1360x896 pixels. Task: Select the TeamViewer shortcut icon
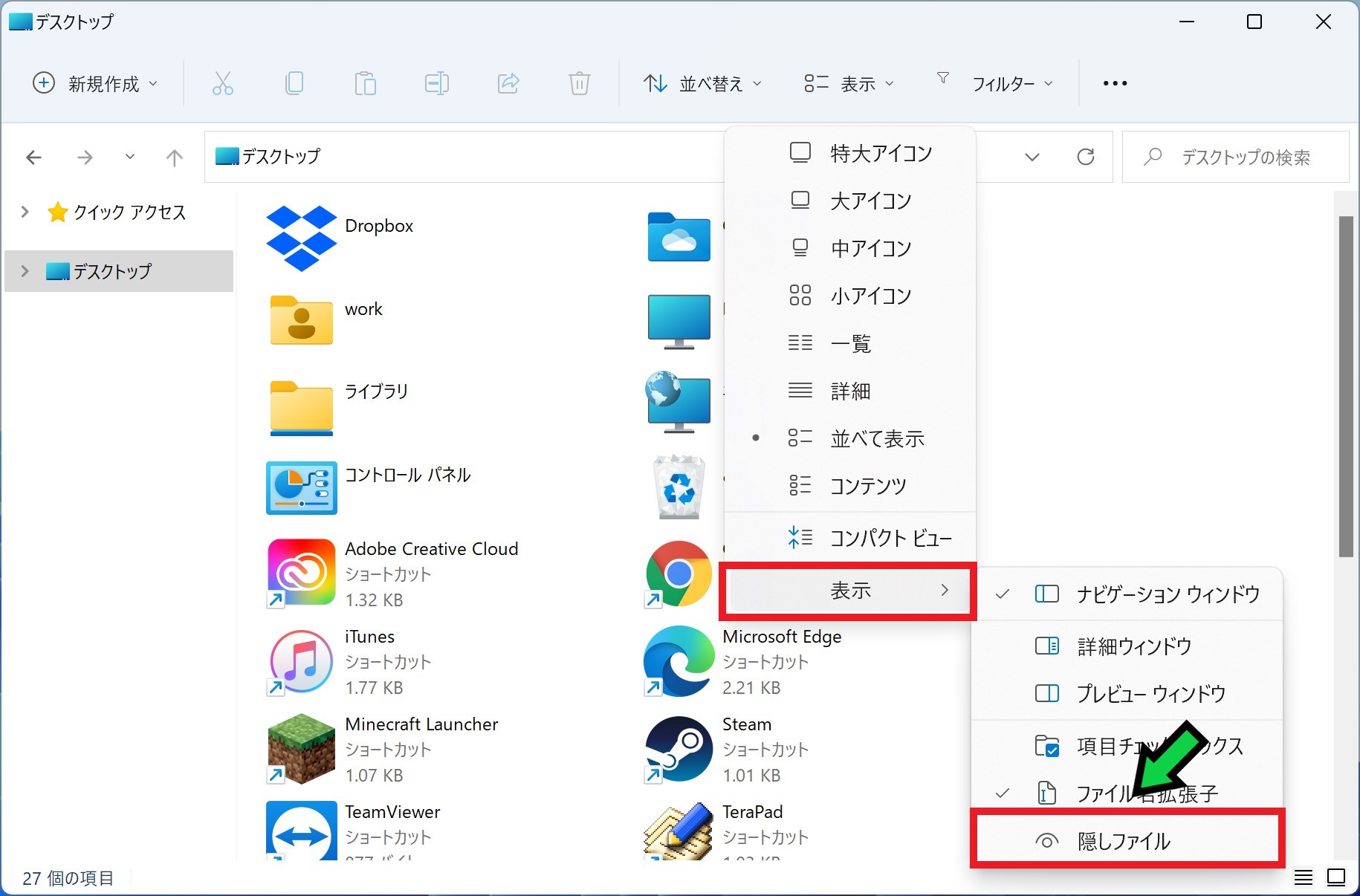click(301, 832)
